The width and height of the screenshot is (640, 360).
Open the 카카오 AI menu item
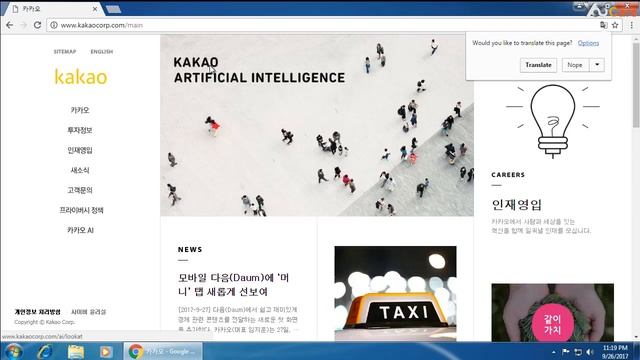pyautogui.click(x=80, y=230)
